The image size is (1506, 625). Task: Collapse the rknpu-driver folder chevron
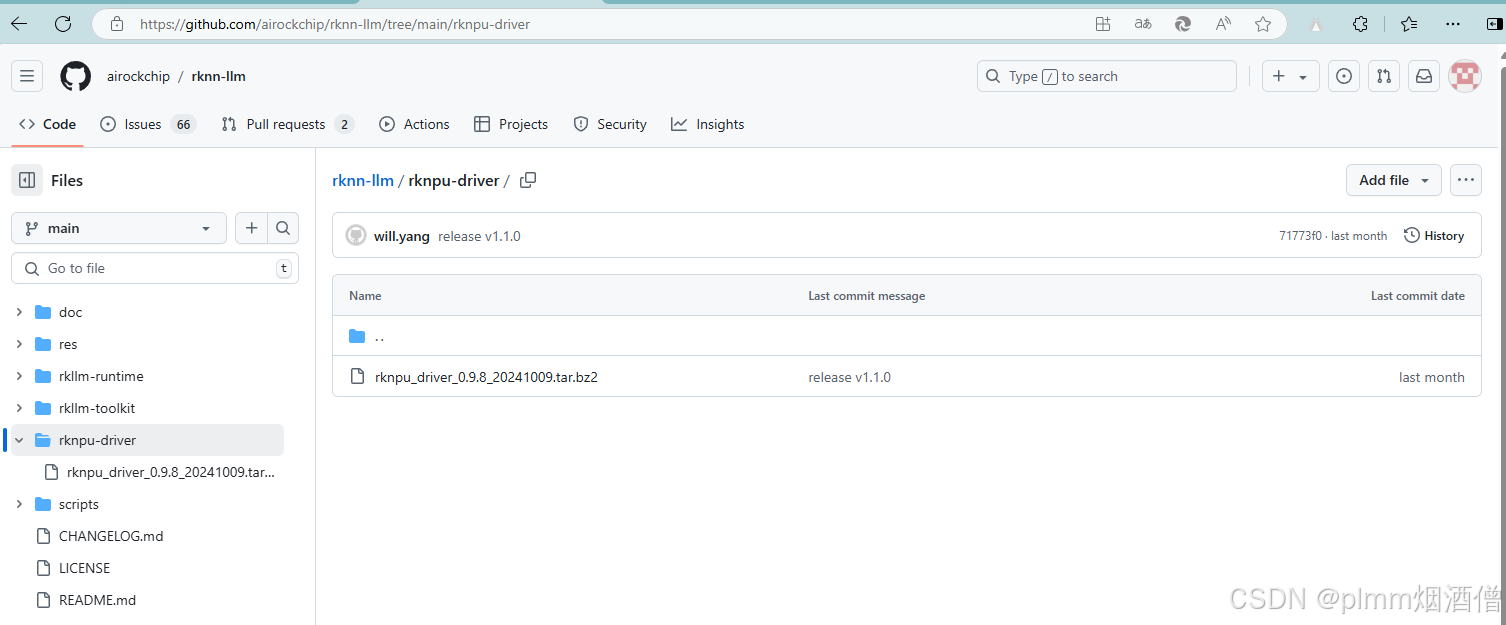(19, 440)
